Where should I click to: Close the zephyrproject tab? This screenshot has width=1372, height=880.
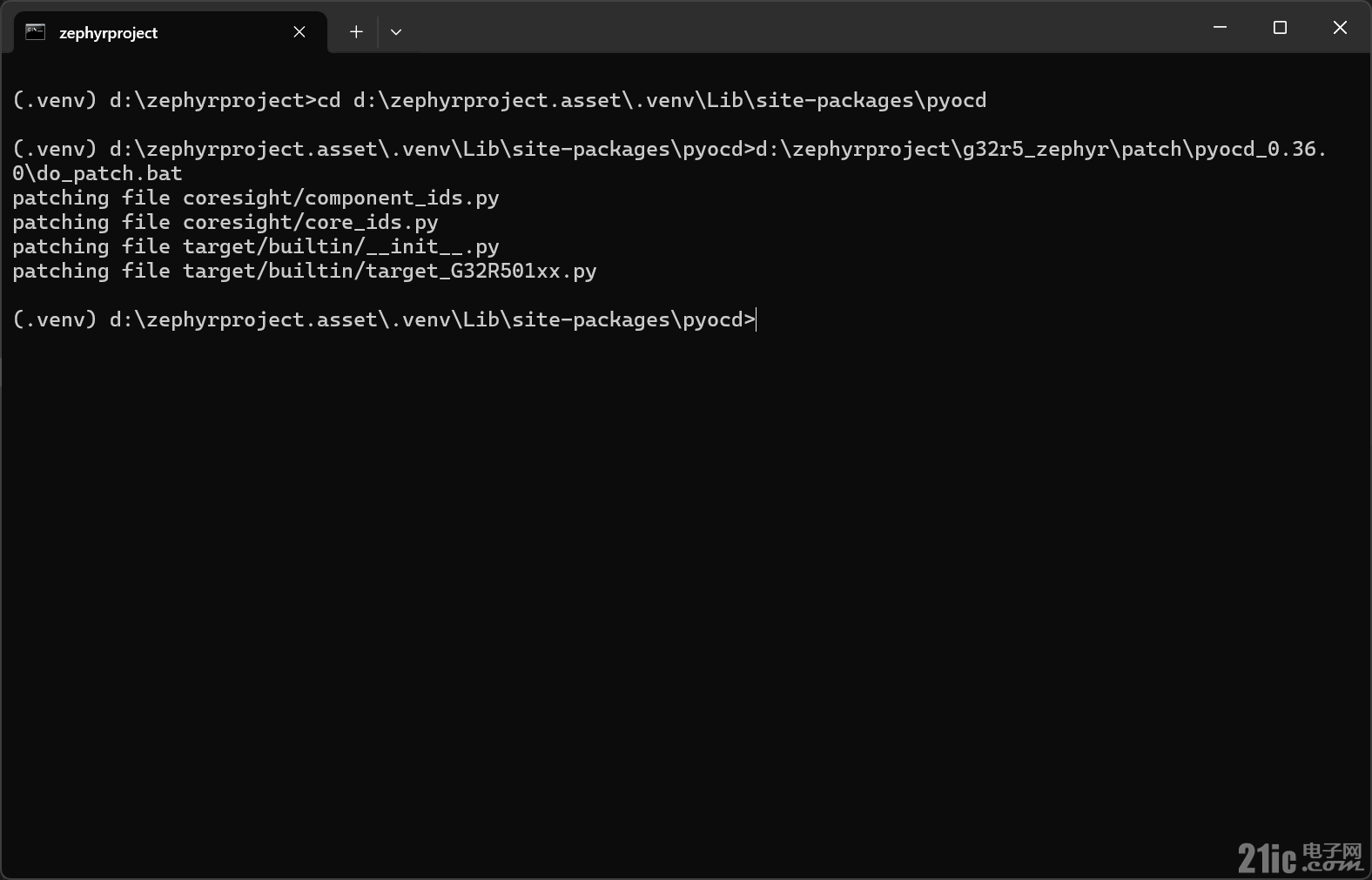point(299,32)
